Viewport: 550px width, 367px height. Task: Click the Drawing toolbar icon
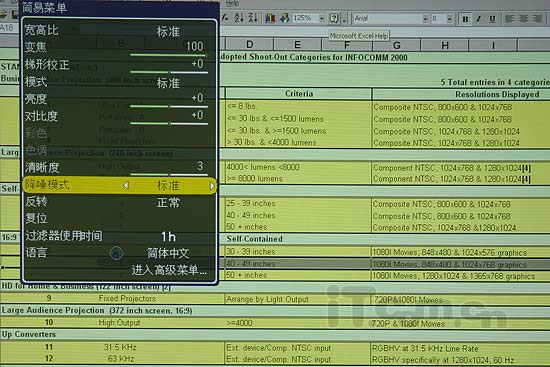pyautogui.click(x=284, y=18)
